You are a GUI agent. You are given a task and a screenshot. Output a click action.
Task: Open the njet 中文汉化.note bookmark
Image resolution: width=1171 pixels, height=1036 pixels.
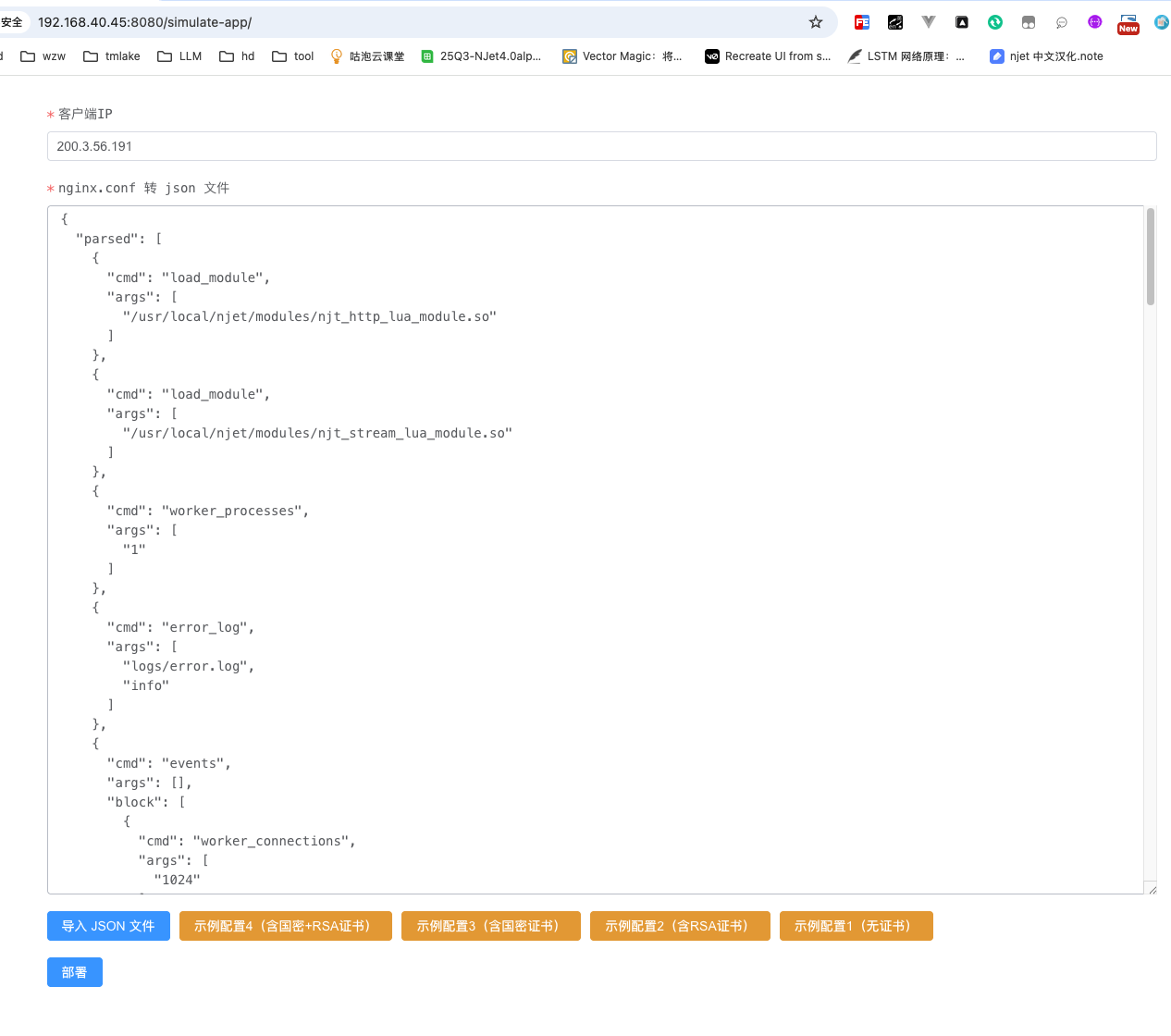[1046, 56]
